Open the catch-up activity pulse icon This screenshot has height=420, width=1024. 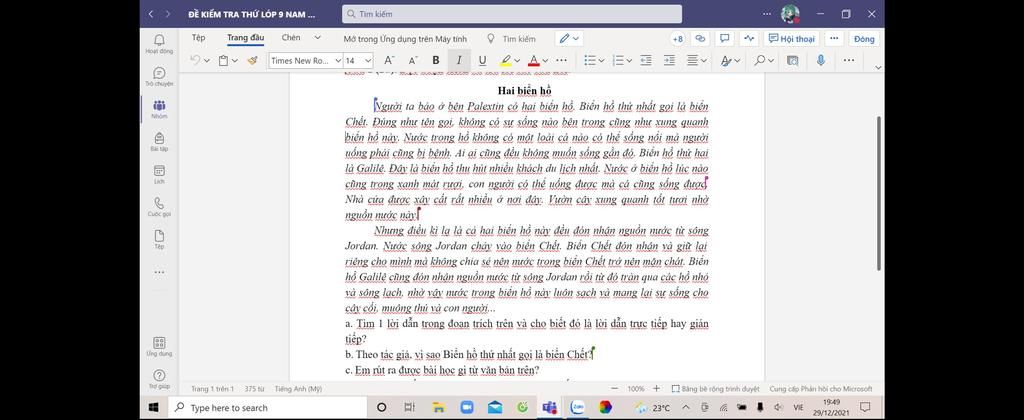tap(748, 39)
